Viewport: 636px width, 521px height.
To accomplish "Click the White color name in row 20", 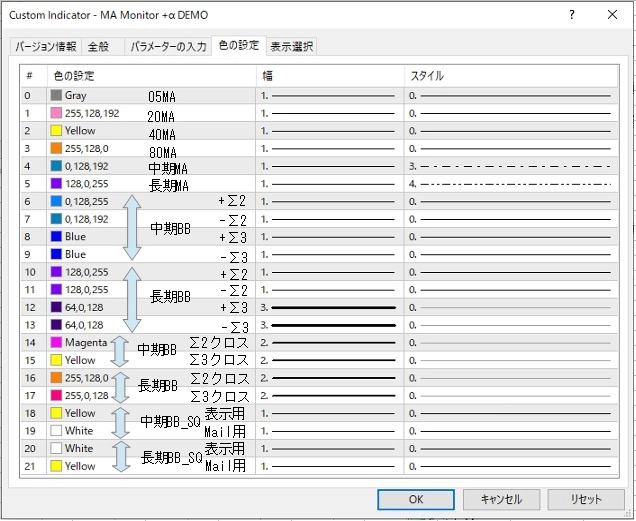I will click(x=79, y=448).
